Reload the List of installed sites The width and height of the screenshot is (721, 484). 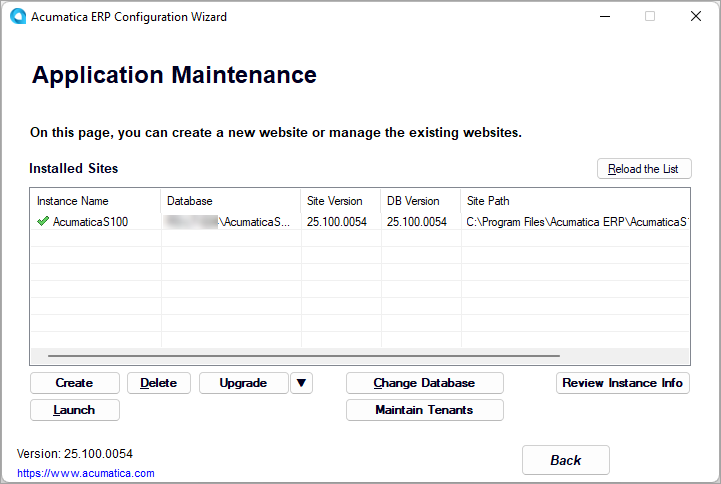(x=644, y=169)
